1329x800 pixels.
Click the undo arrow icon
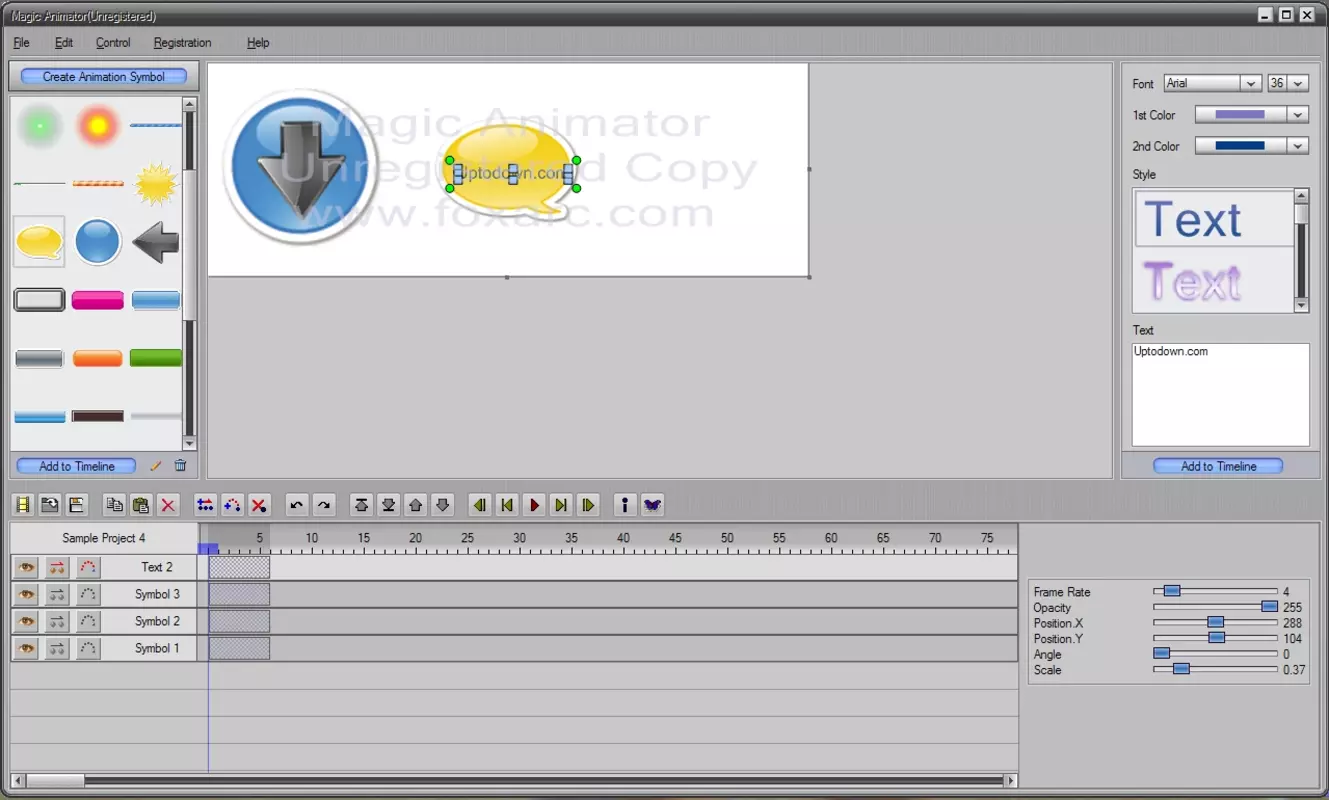tap(296, 505)
